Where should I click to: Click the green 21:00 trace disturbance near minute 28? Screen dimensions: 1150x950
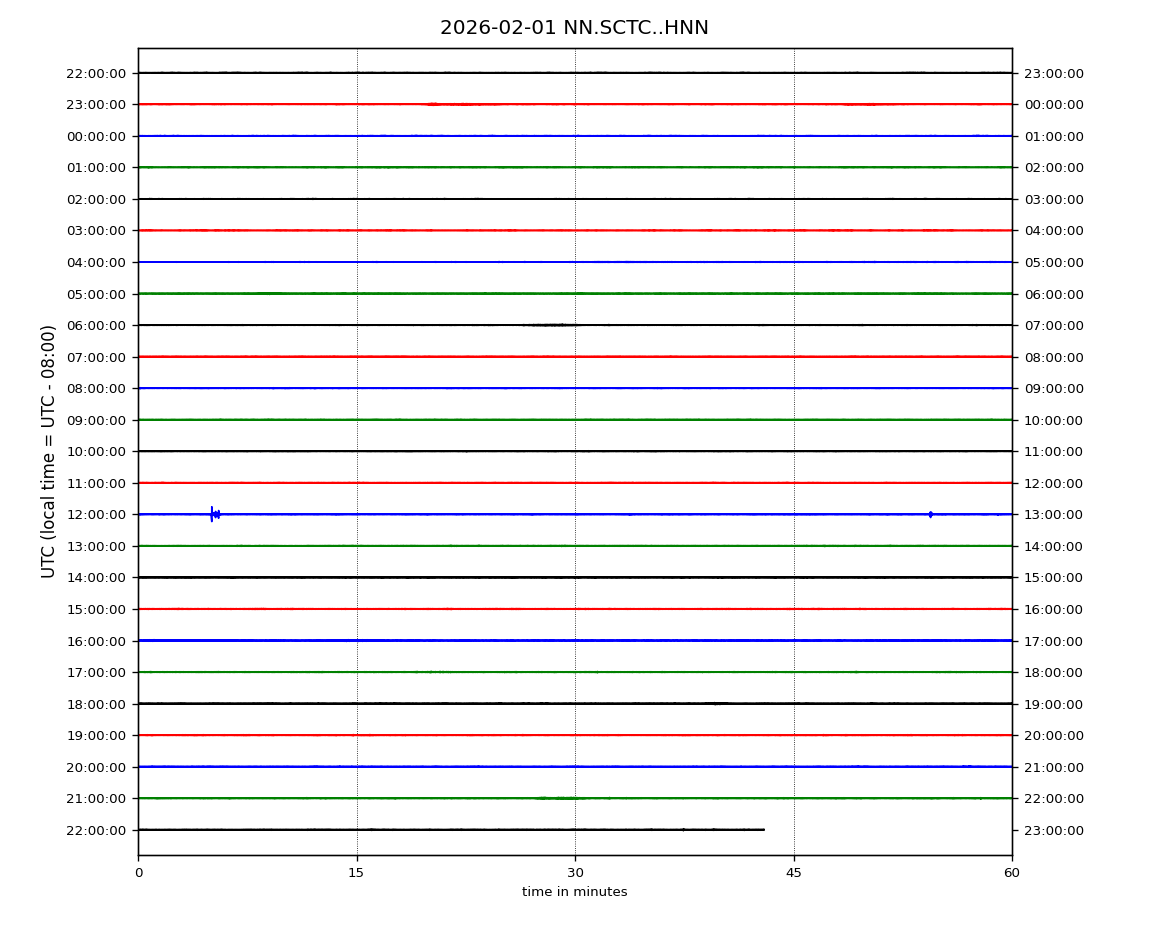tap(558, 798)
